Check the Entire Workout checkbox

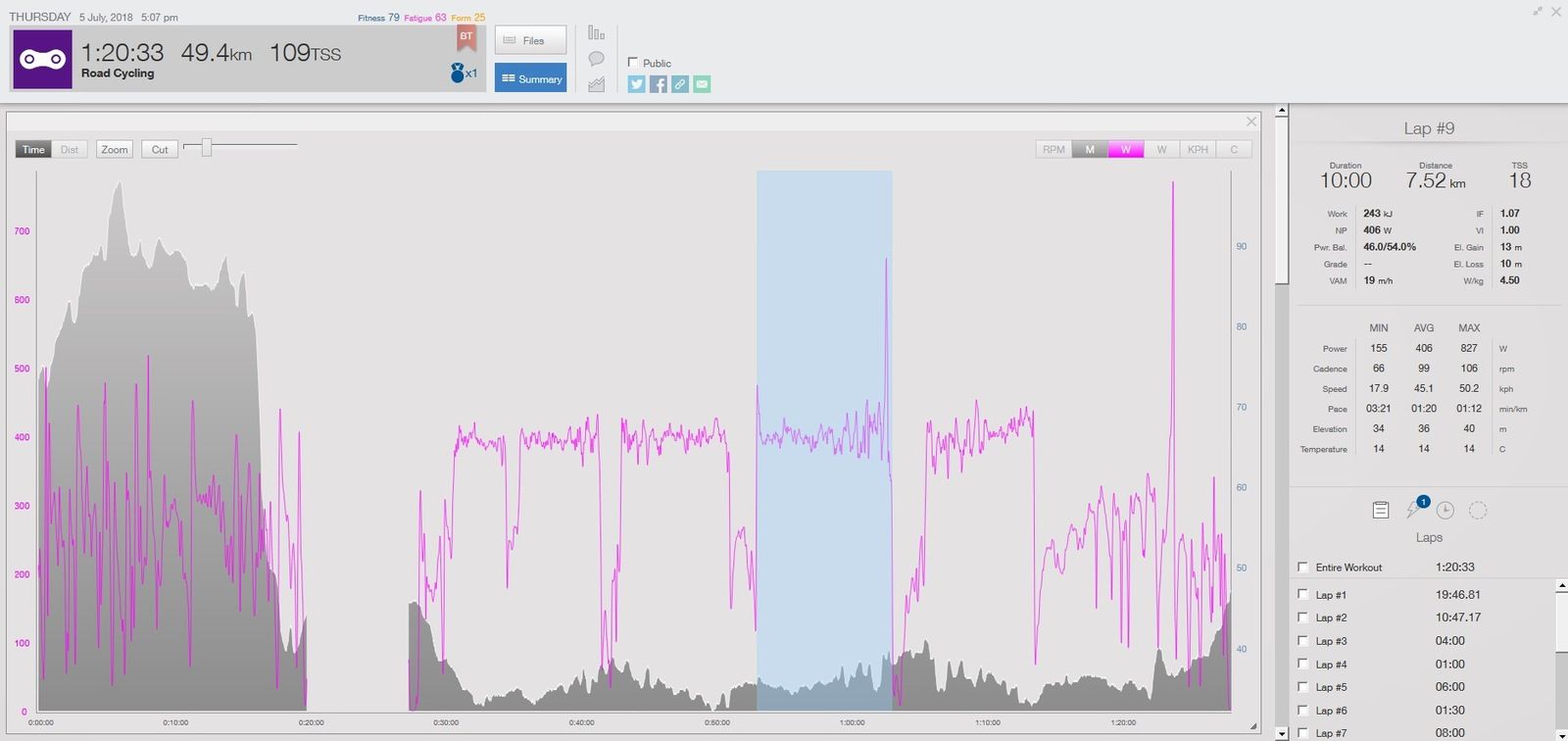1302,567
